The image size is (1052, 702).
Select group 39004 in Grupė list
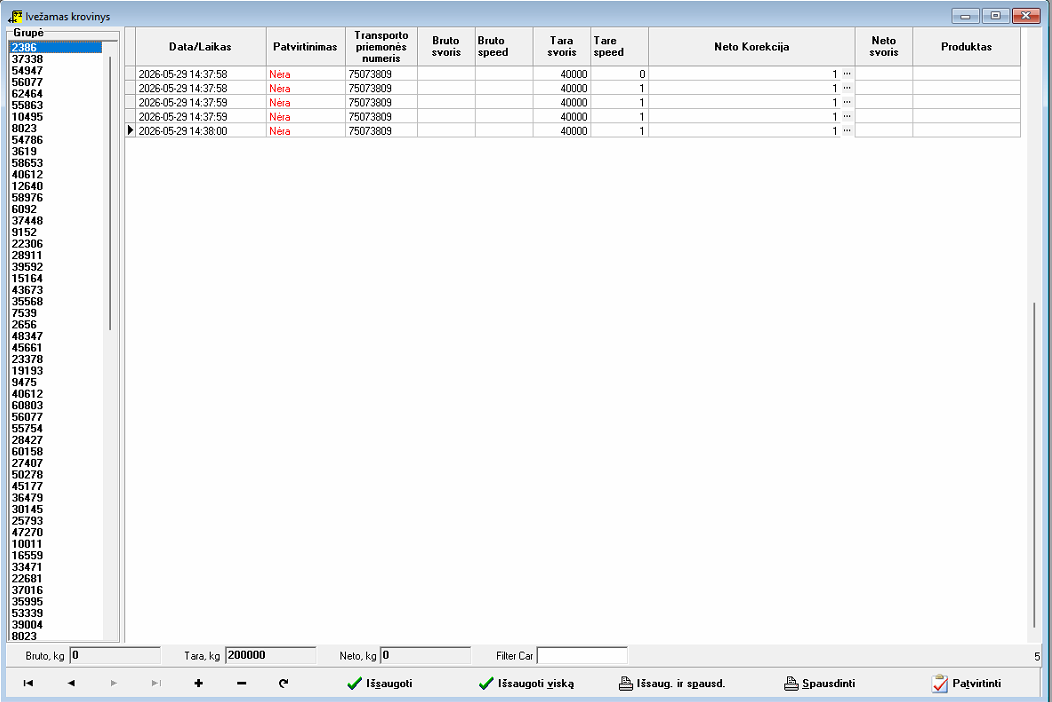pos(56,625)
